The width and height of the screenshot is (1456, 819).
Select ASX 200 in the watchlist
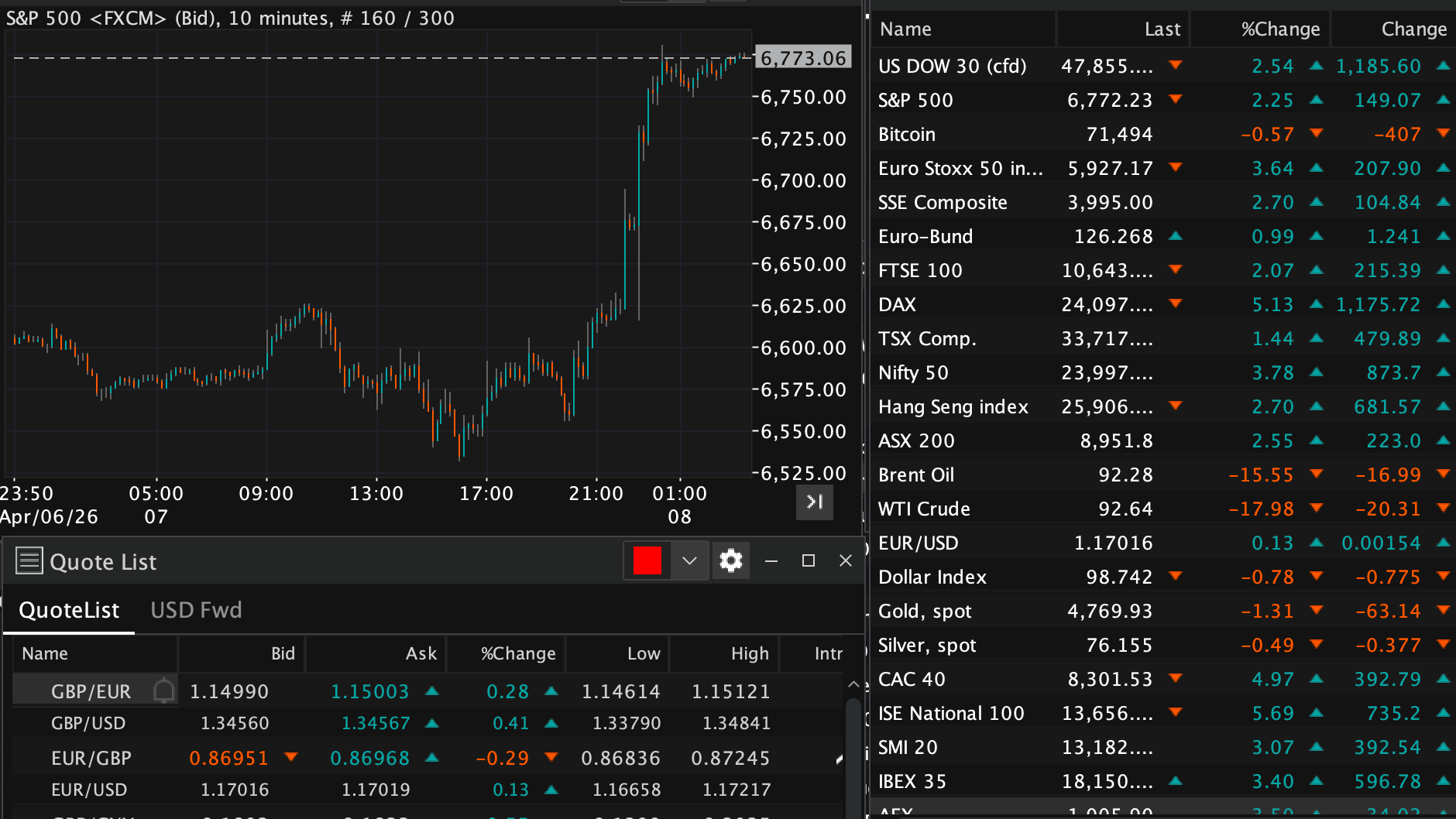pyautogui.click(x=1162, y=440)
